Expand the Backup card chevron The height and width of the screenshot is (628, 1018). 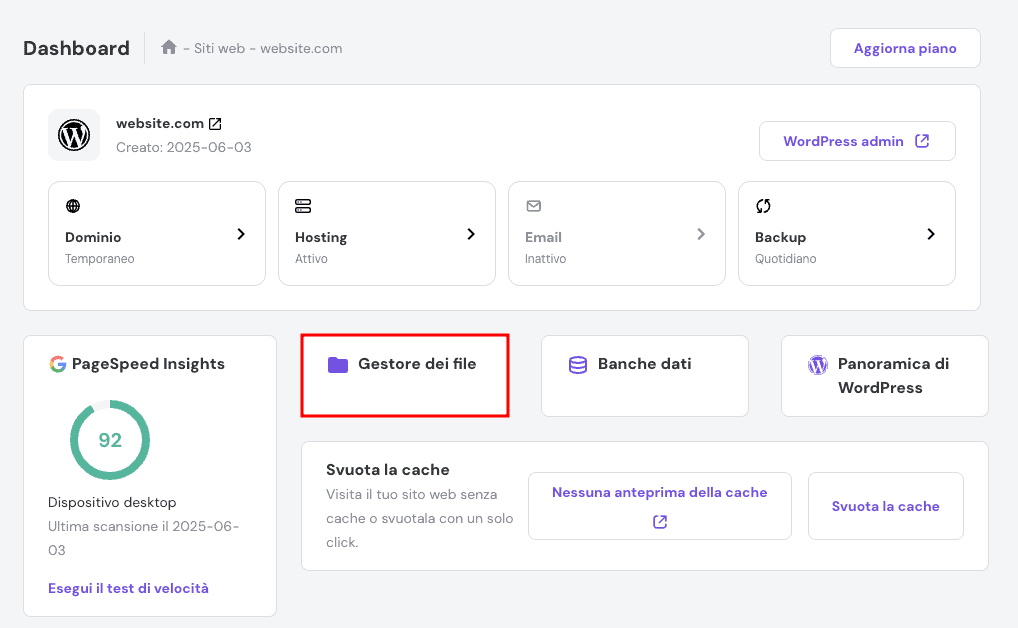(x=931, y=233)
